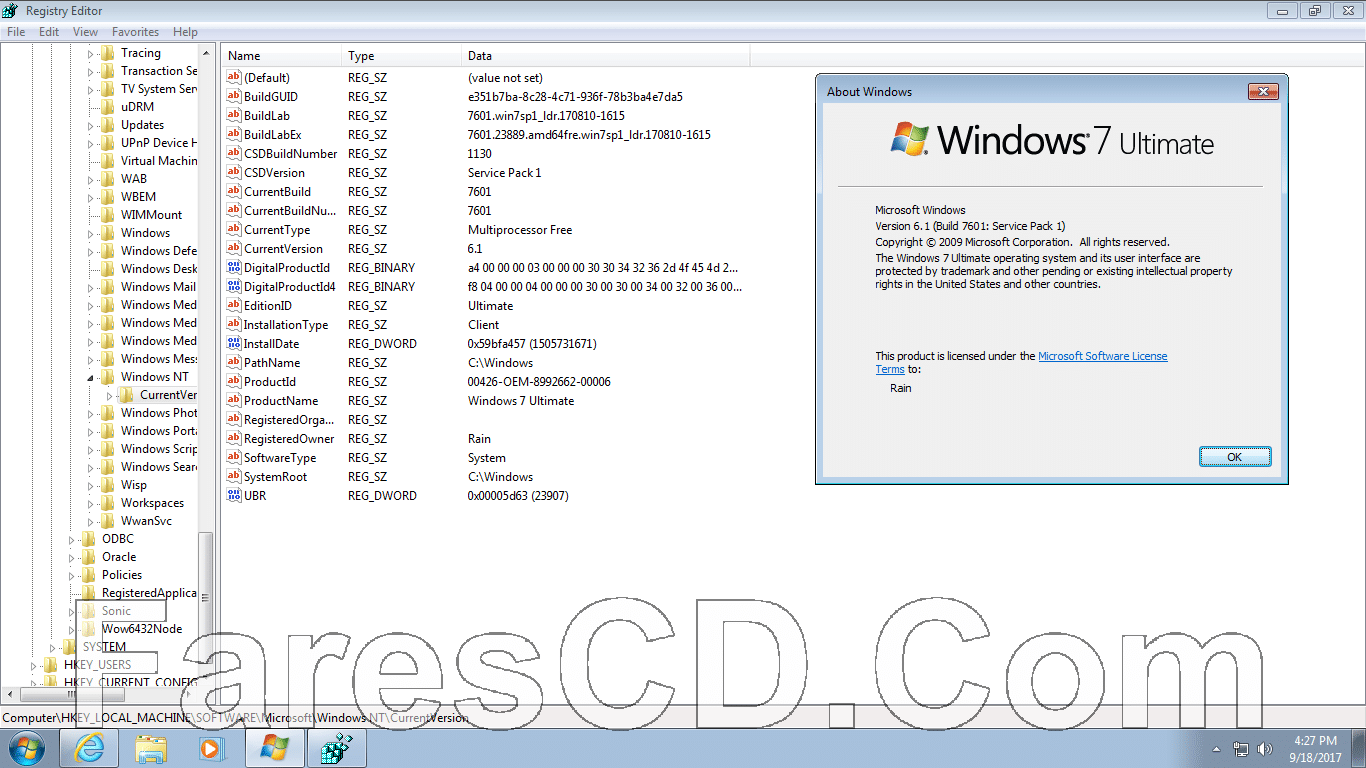Click the Windows NT folder icon
This screenshot has height=768, width=1366.
point(108,377)
